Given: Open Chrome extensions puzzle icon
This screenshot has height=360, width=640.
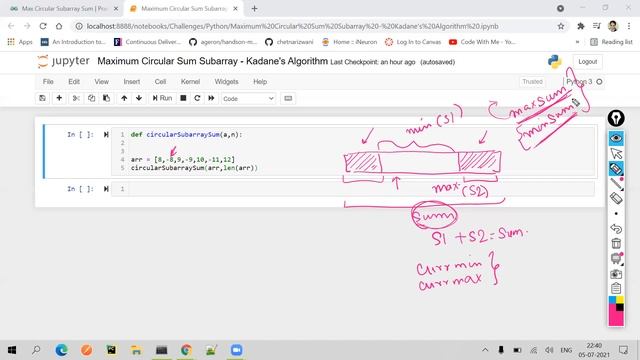Looking at the screenshot, I should 580,26.
